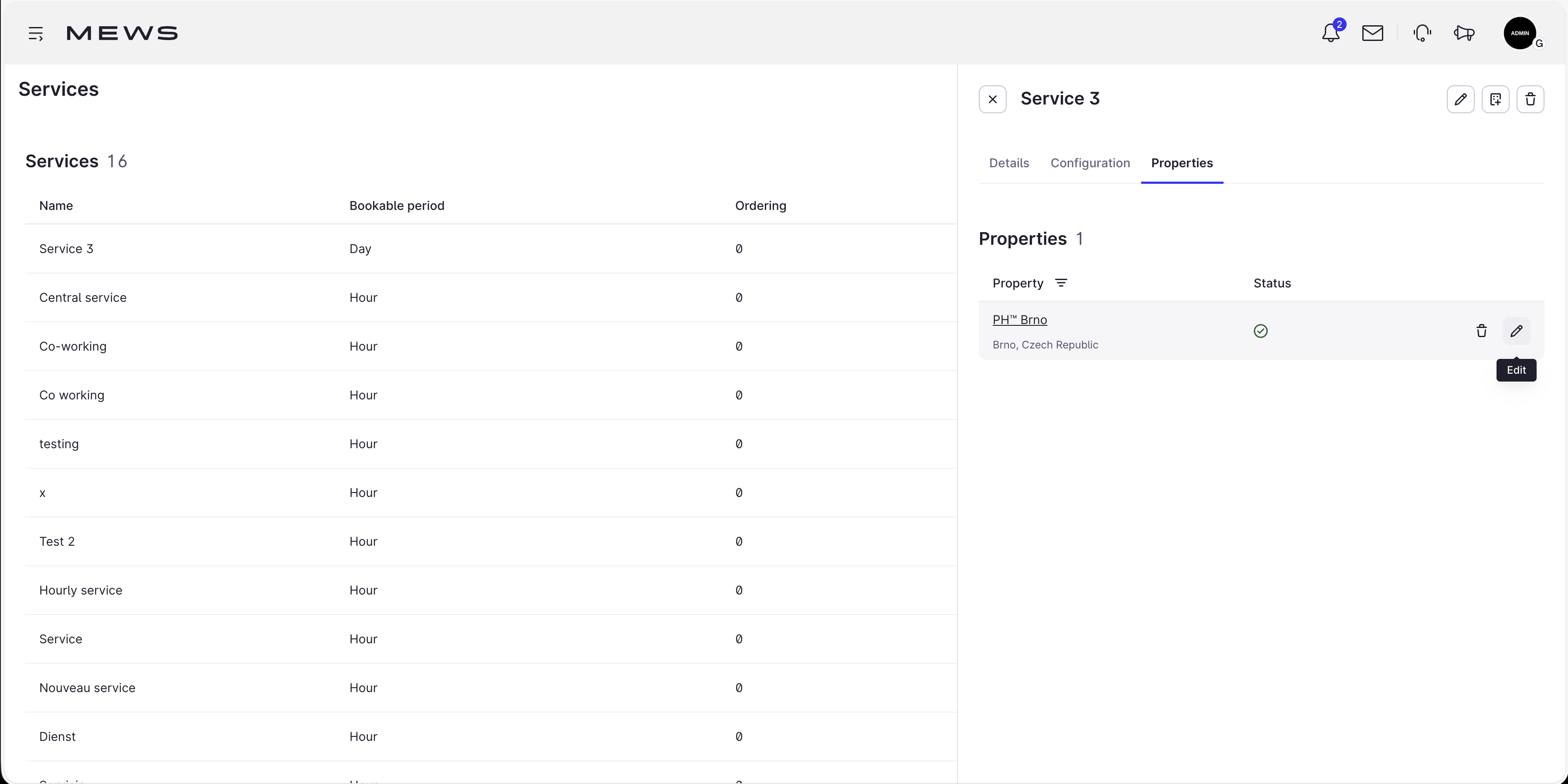Select the x service row
The image size is (1568, 784).
491,493
